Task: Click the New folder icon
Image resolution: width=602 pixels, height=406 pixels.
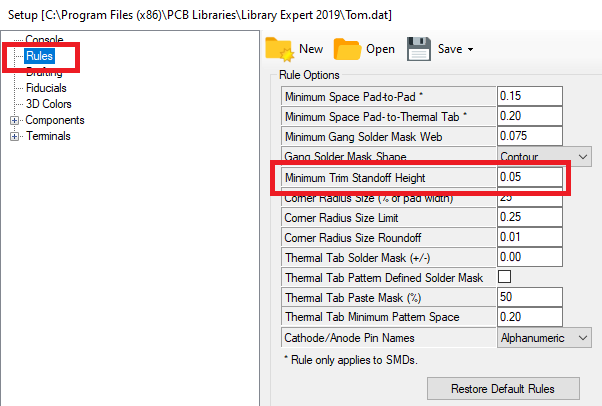Action: pos(279,48)
